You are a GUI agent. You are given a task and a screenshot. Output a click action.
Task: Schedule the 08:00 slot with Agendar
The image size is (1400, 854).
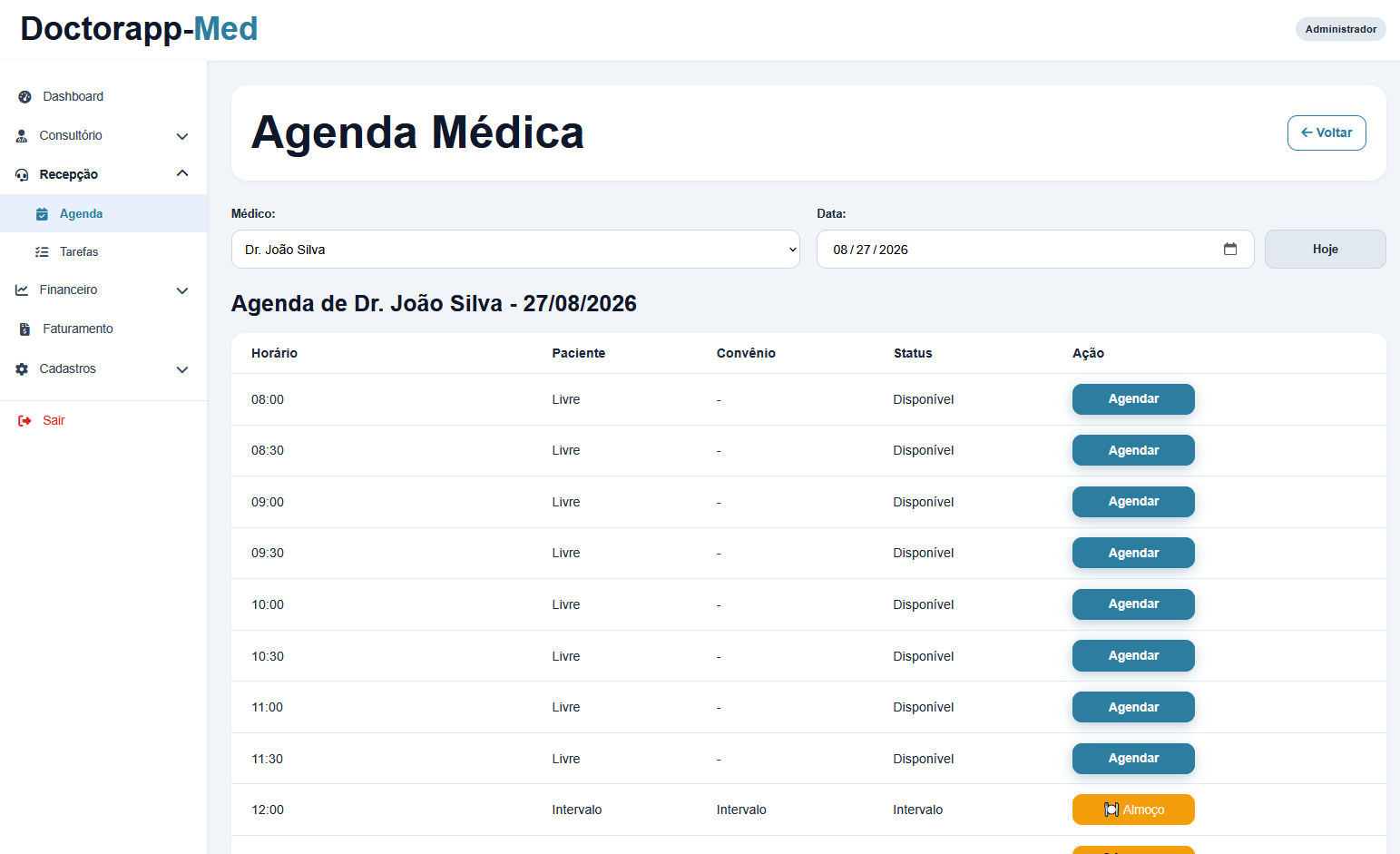1133,399
